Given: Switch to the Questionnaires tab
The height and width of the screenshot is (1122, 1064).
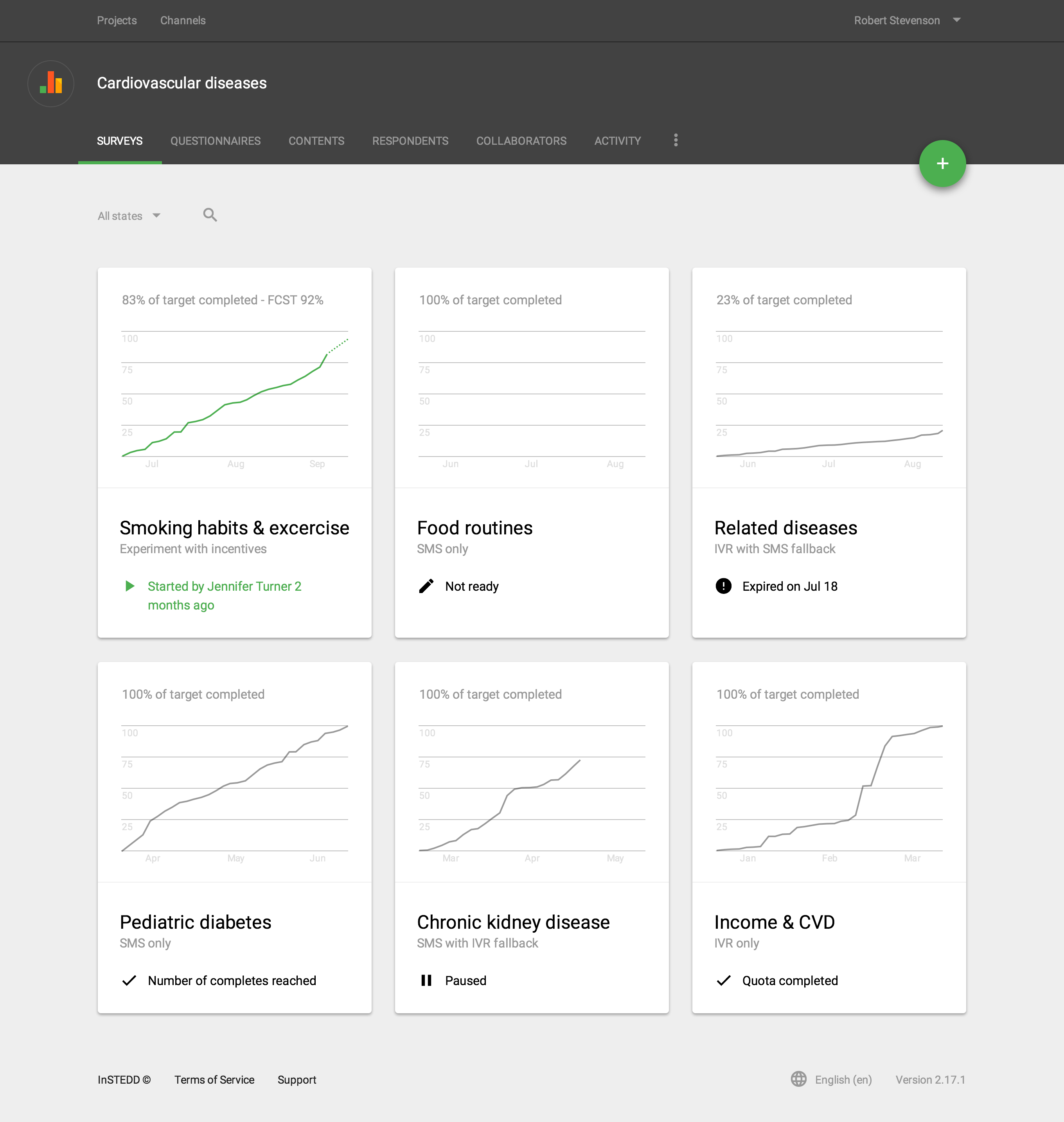Looking at the screenshot, I should [216, 141].
